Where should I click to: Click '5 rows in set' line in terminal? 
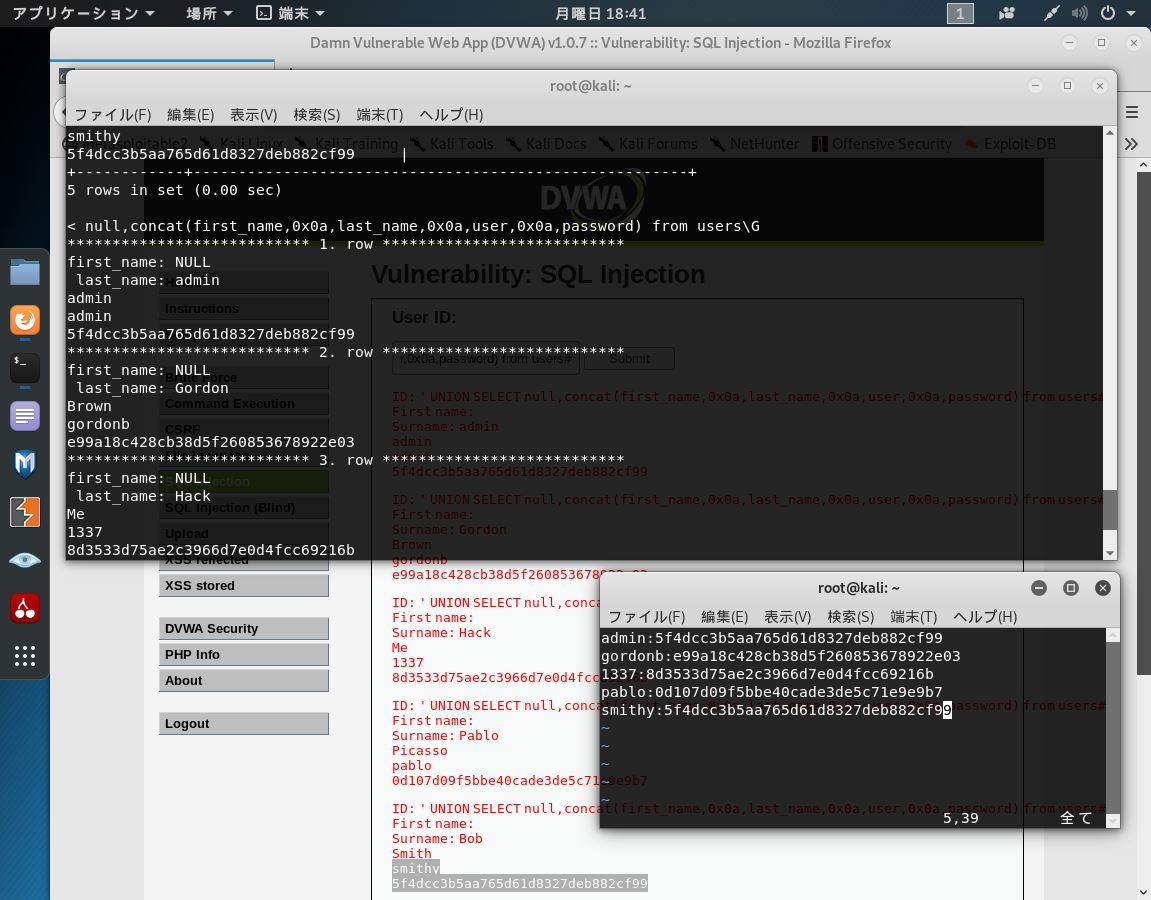174,190
